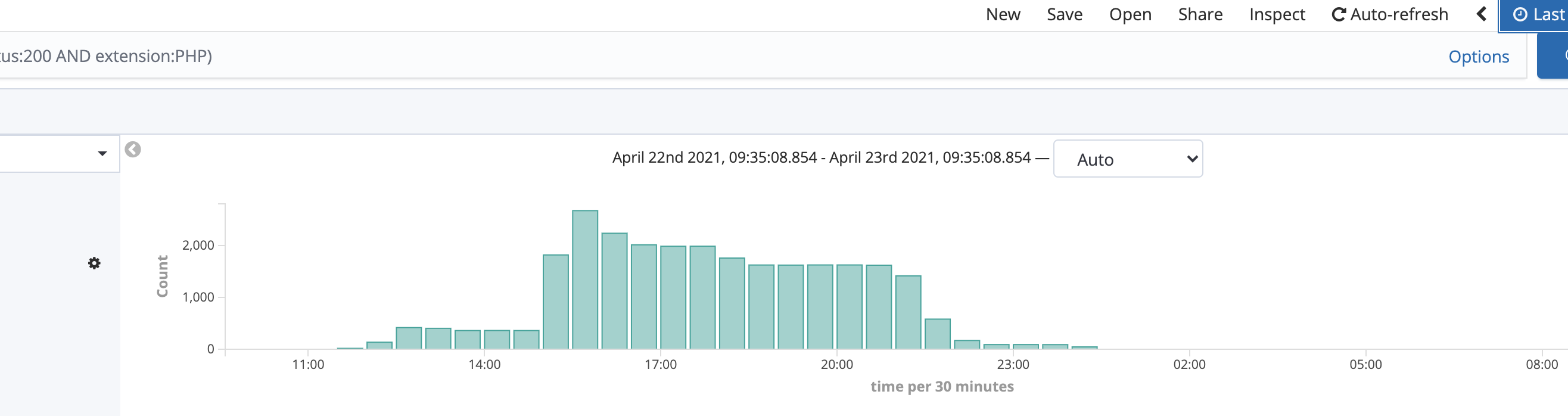
Task: Collapse sidebar with the left arrow circle icon
Action: coord(133,149)
